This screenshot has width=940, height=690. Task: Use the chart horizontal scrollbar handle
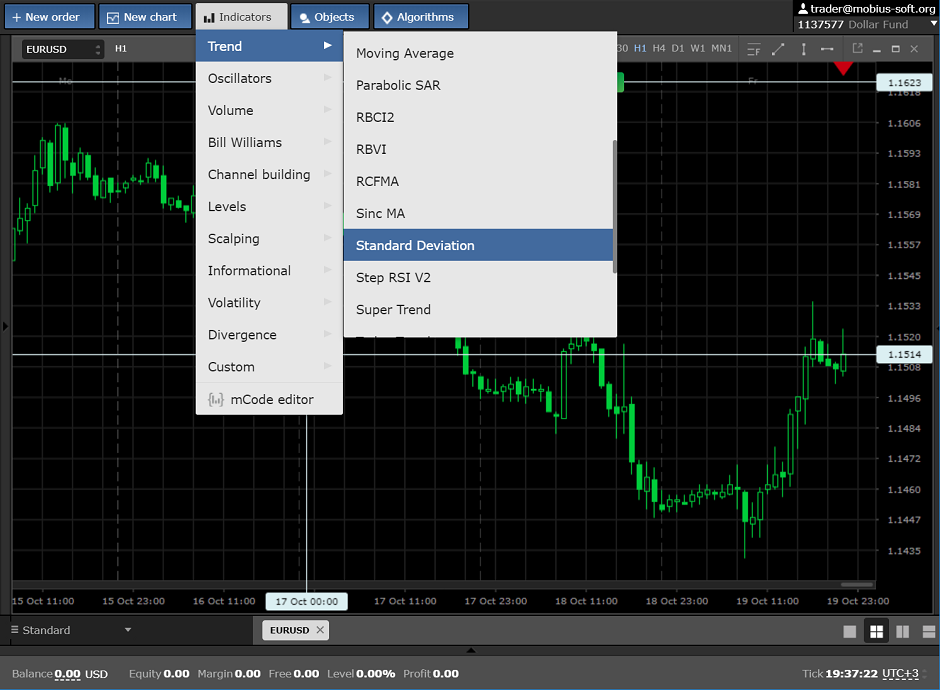click(x=857, y=584)
